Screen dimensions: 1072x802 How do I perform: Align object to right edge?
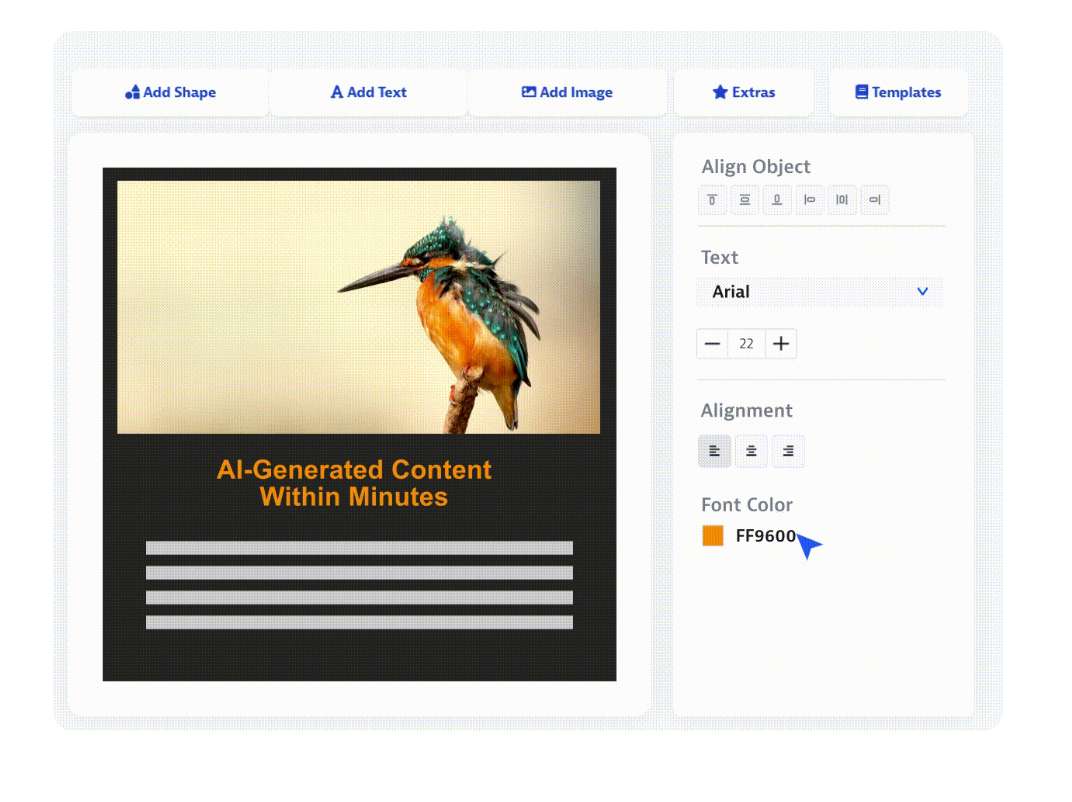point(874,200)
